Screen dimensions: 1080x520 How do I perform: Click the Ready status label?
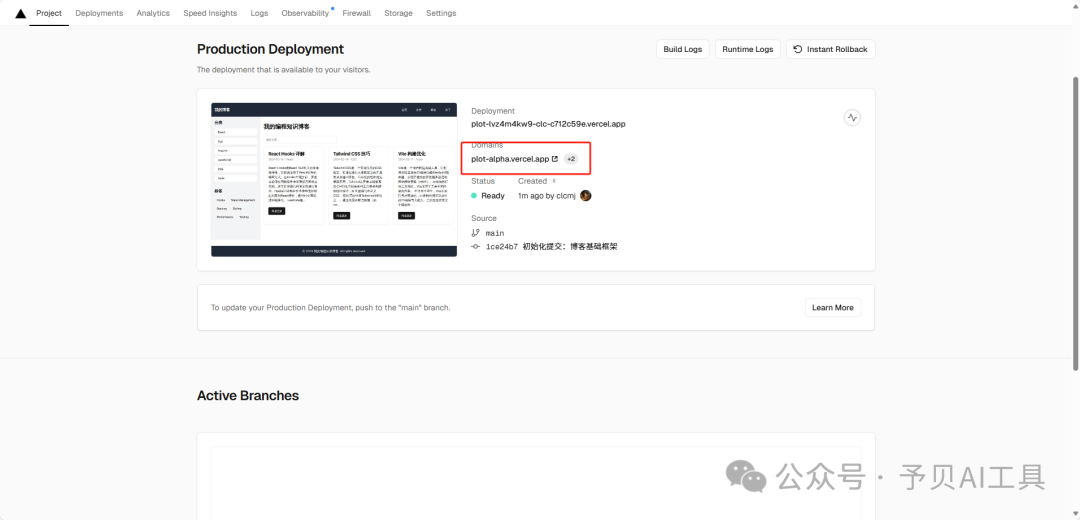[x=493, y=196]
